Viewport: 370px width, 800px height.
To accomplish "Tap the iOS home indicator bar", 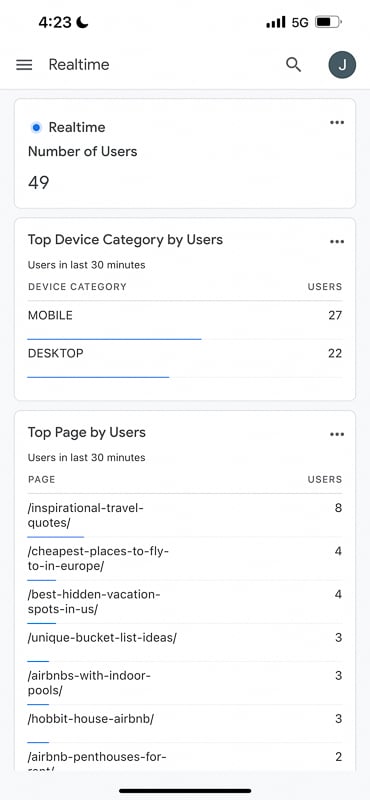I will click(x=185, y=791).
